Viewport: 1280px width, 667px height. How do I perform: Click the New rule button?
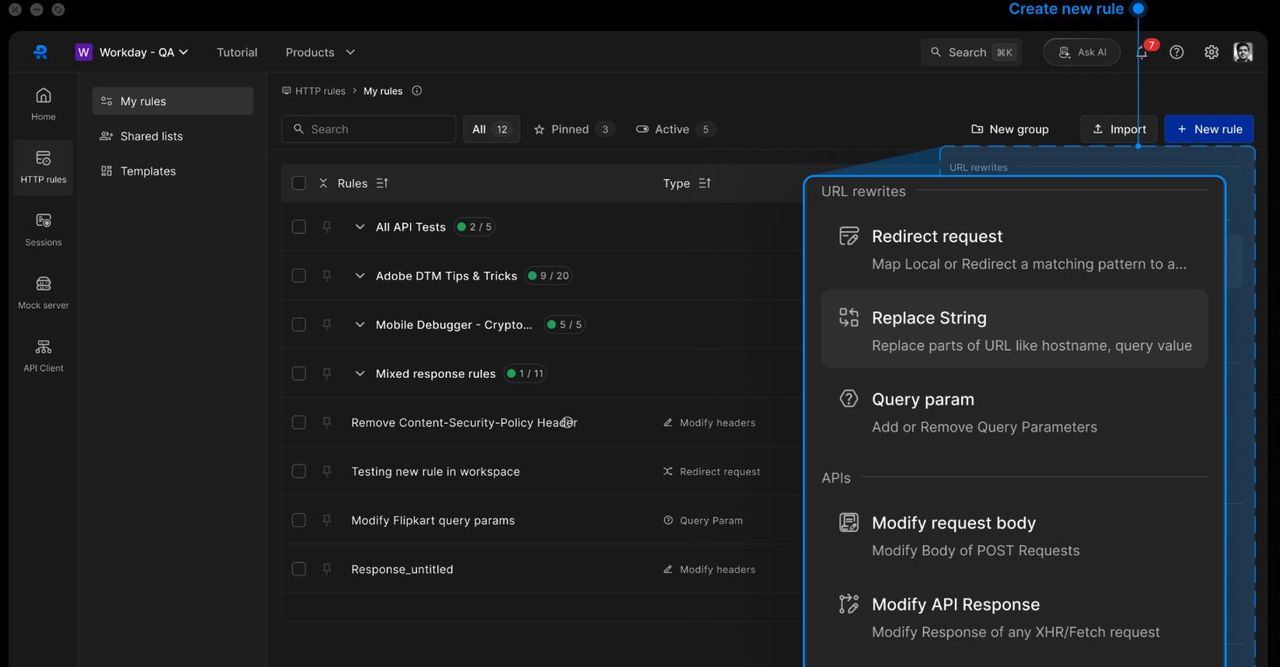[1208, 129]
